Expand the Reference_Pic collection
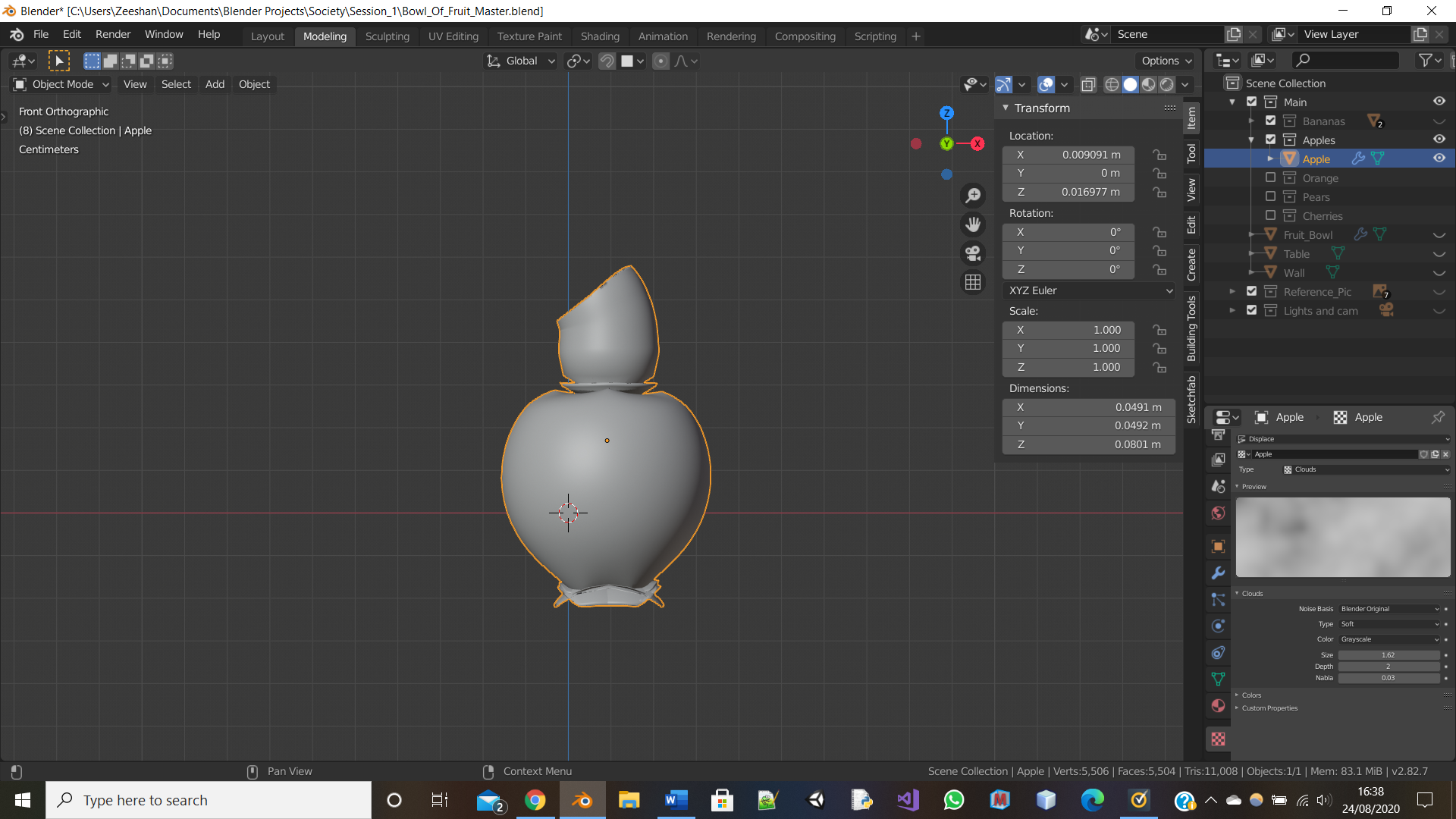This screenshot has height=819, width=1456. pos(1232,291)
